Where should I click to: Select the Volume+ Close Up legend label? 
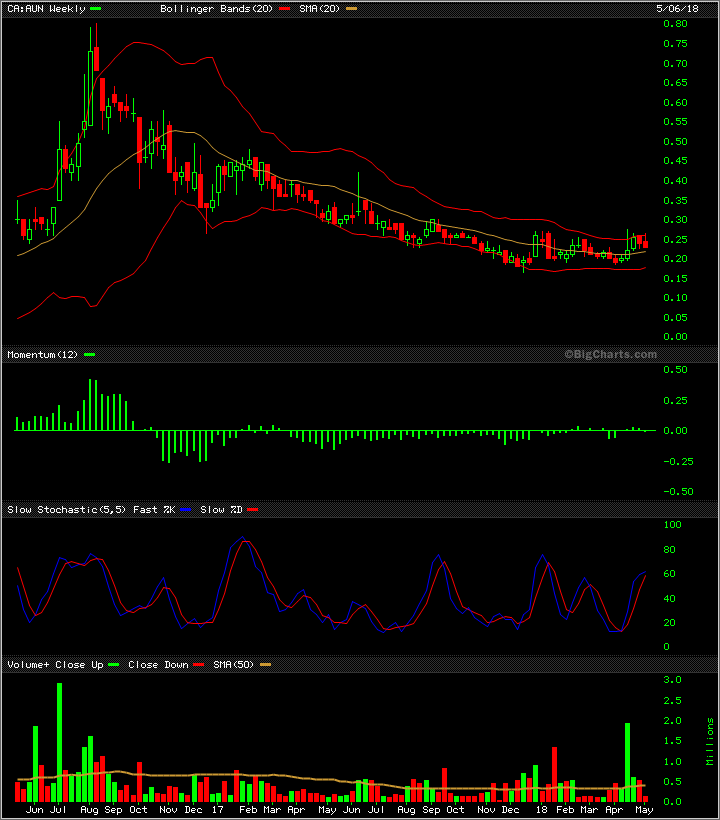(55, 665)
